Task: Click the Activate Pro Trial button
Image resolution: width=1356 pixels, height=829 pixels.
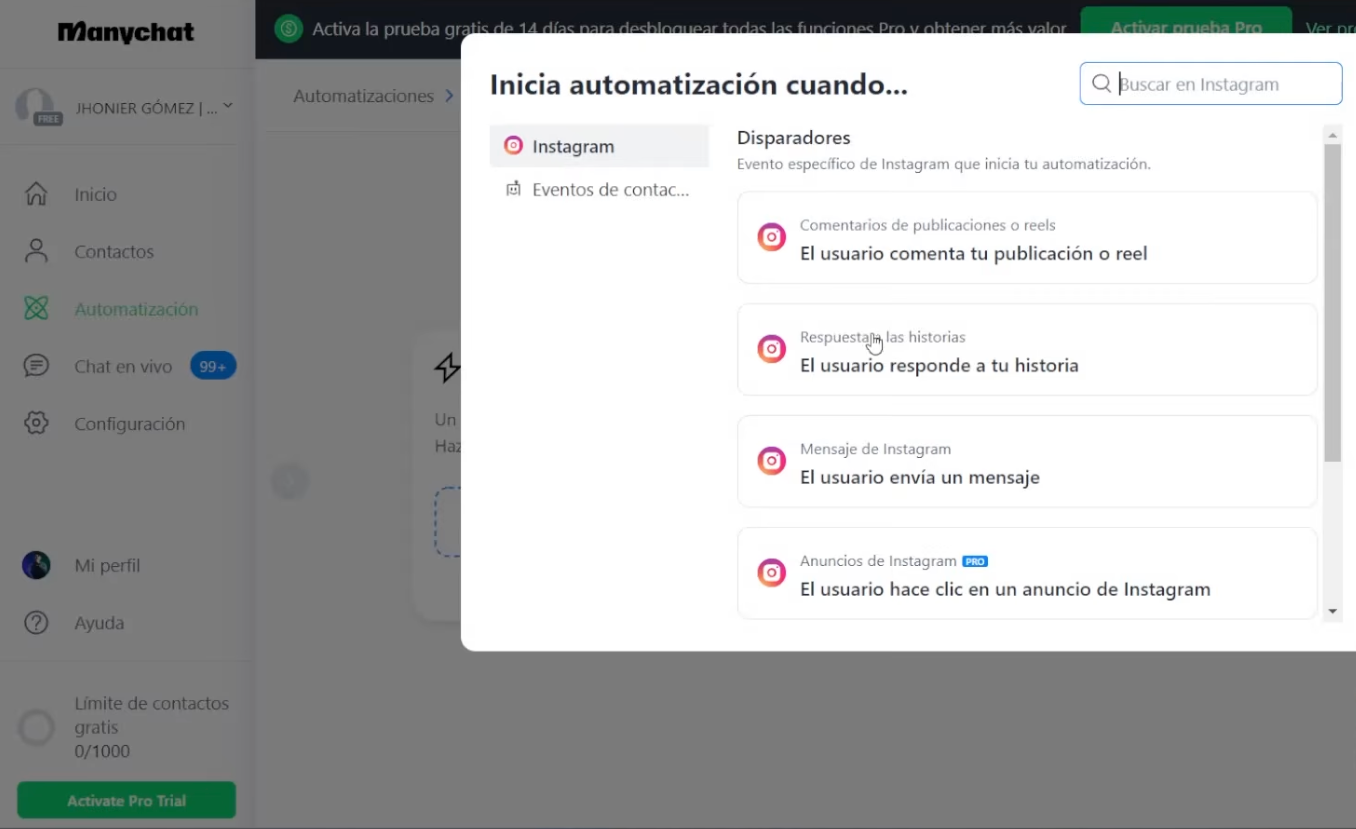Action: 126,800
